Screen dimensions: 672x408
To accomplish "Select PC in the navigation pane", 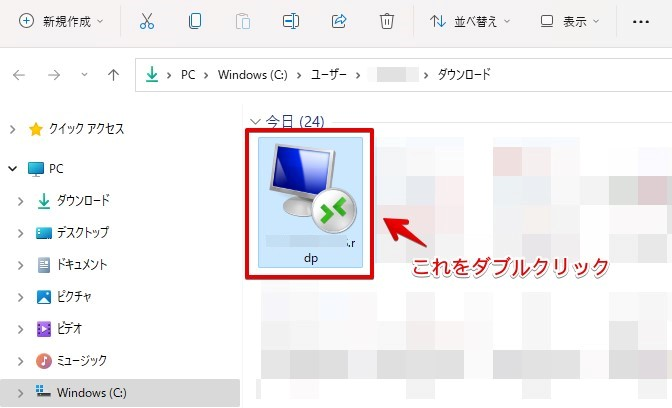I will coord(46,169).
